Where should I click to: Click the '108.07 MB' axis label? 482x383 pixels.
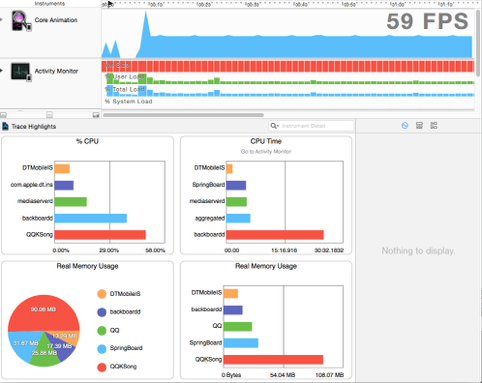(329, 375)
